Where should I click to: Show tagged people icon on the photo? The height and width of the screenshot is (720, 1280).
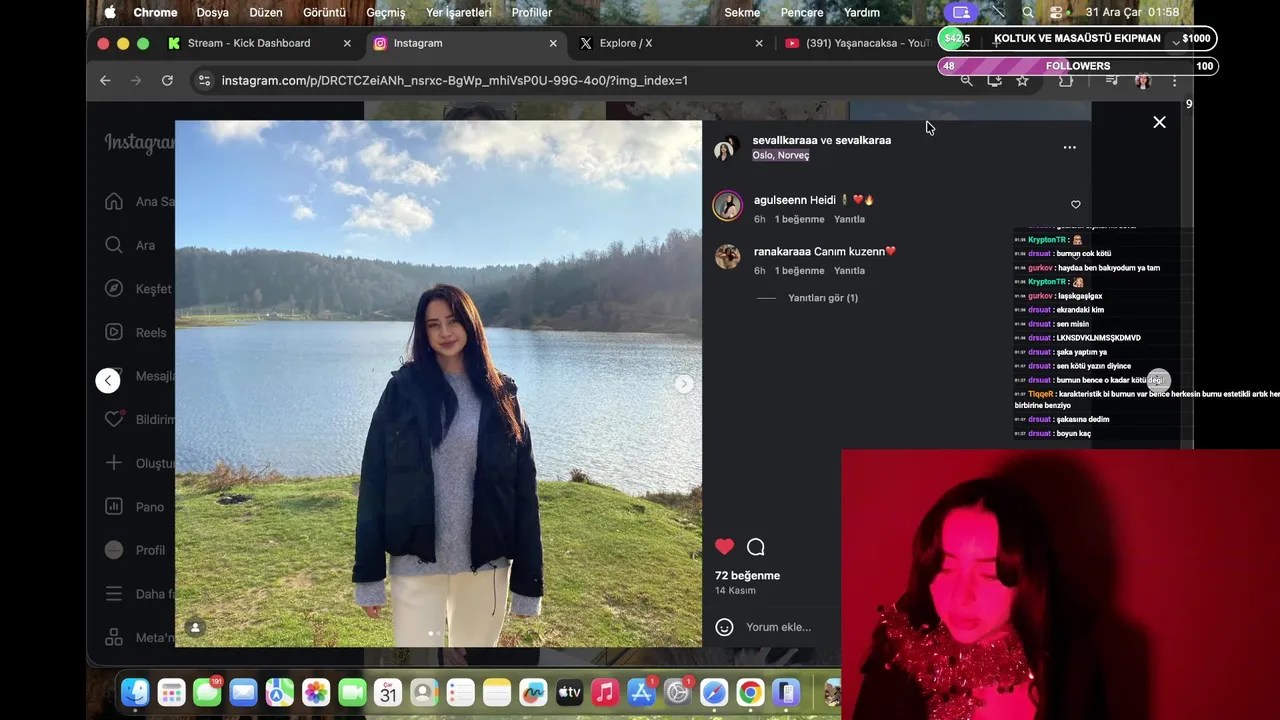click(x=196, y=628)
